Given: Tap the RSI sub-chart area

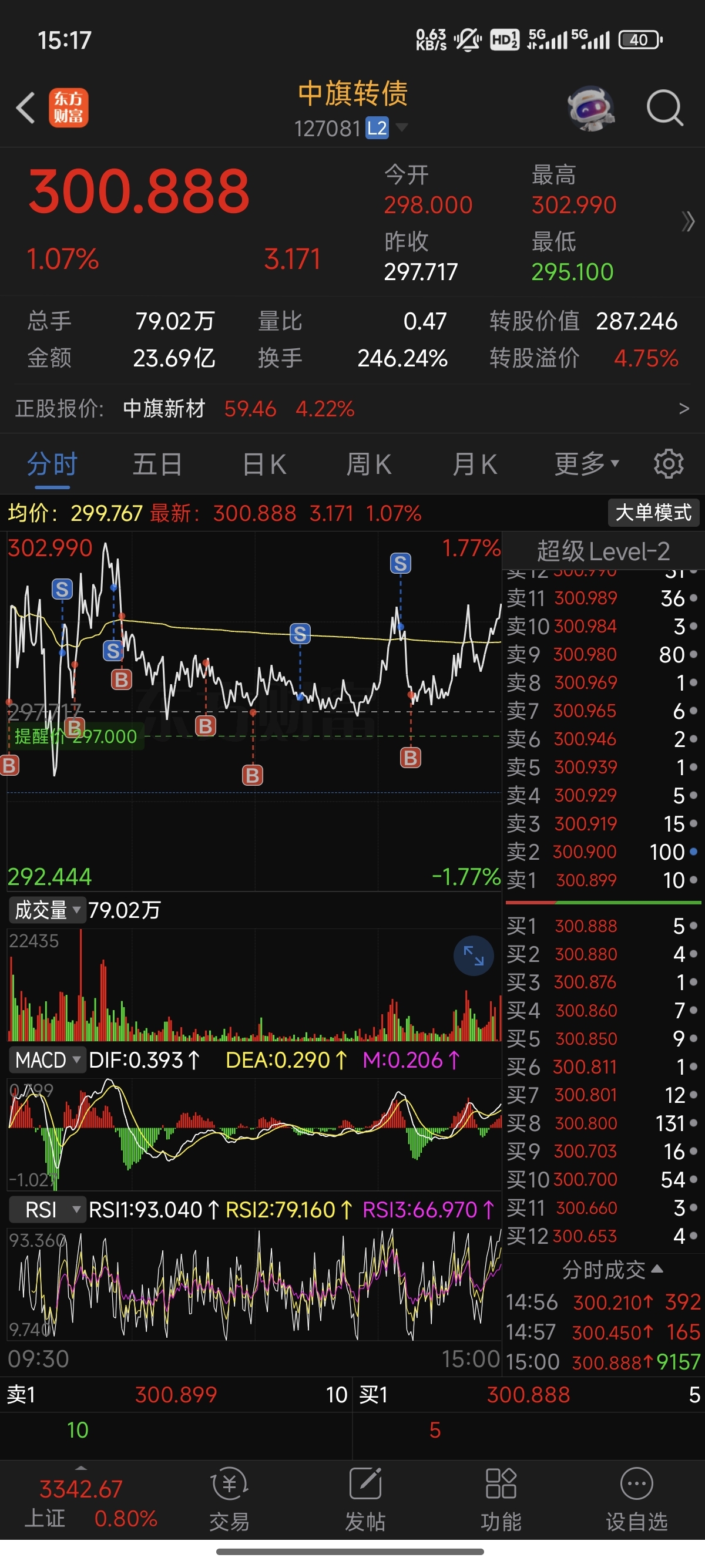Looking at the screenshot, I should (x=254, y=1286).
